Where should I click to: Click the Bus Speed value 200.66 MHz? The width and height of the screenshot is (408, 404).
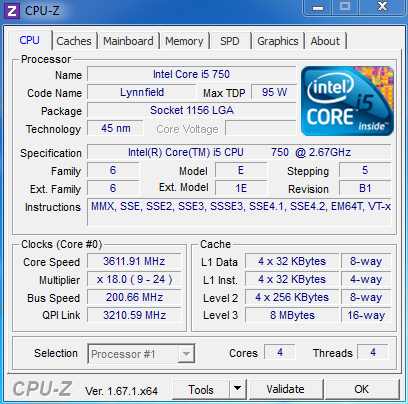[134, 297]
